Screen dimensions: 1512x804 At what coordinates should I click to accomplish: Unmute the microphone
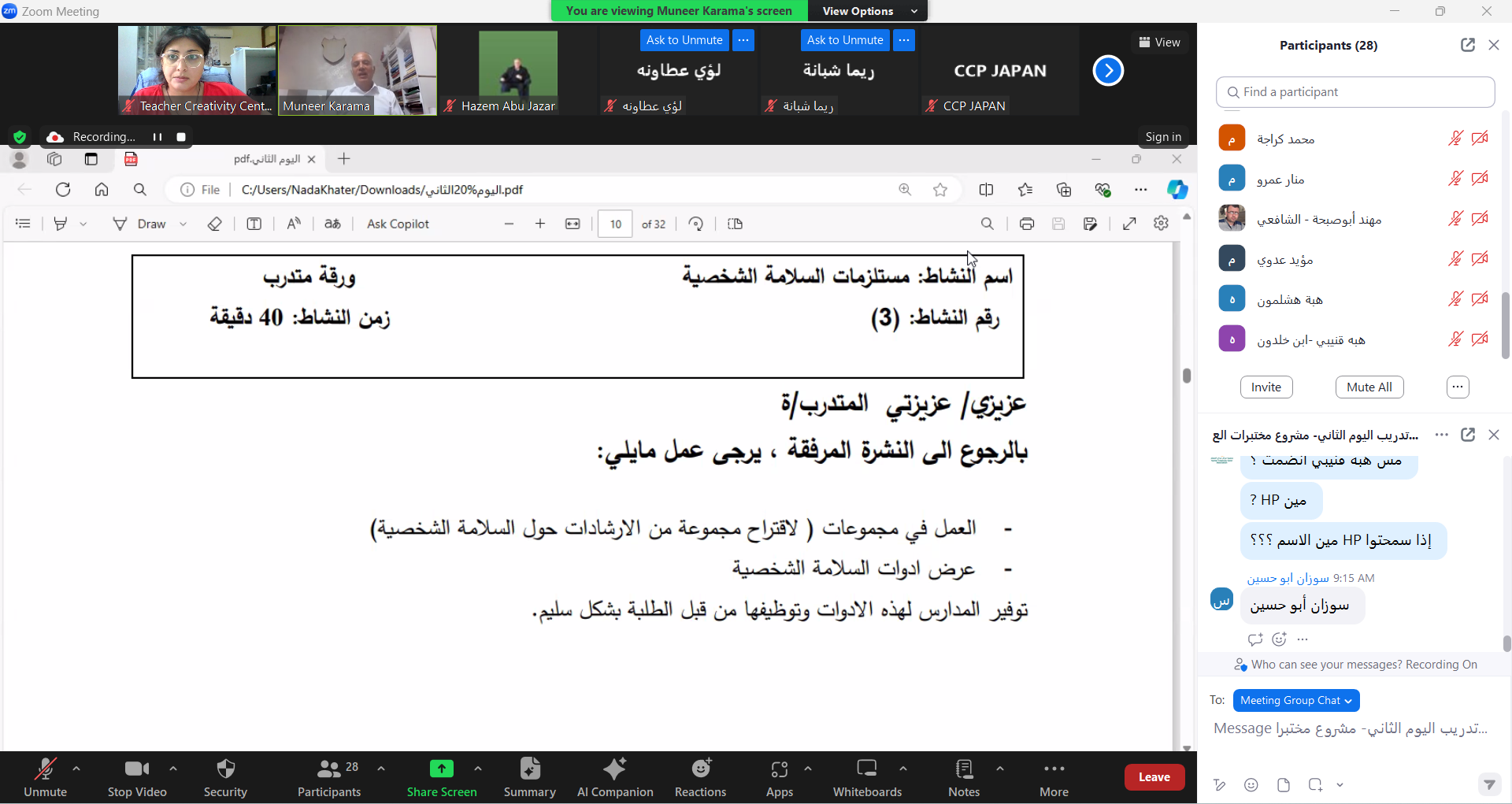45,776
